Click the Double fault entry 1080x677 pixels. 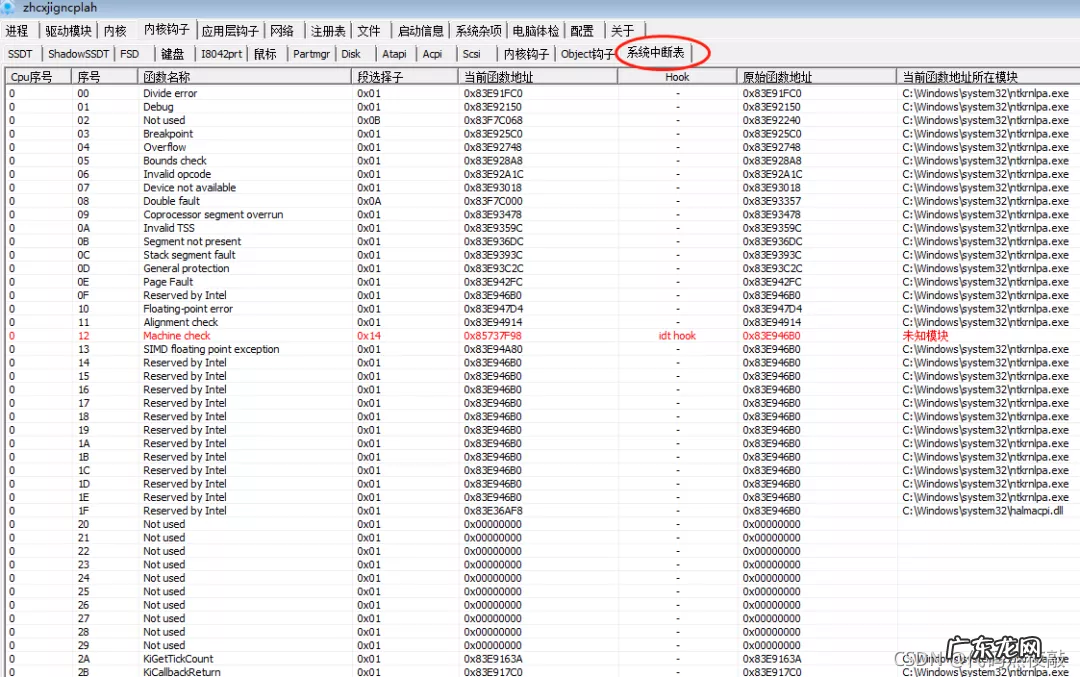click(171, 201)
